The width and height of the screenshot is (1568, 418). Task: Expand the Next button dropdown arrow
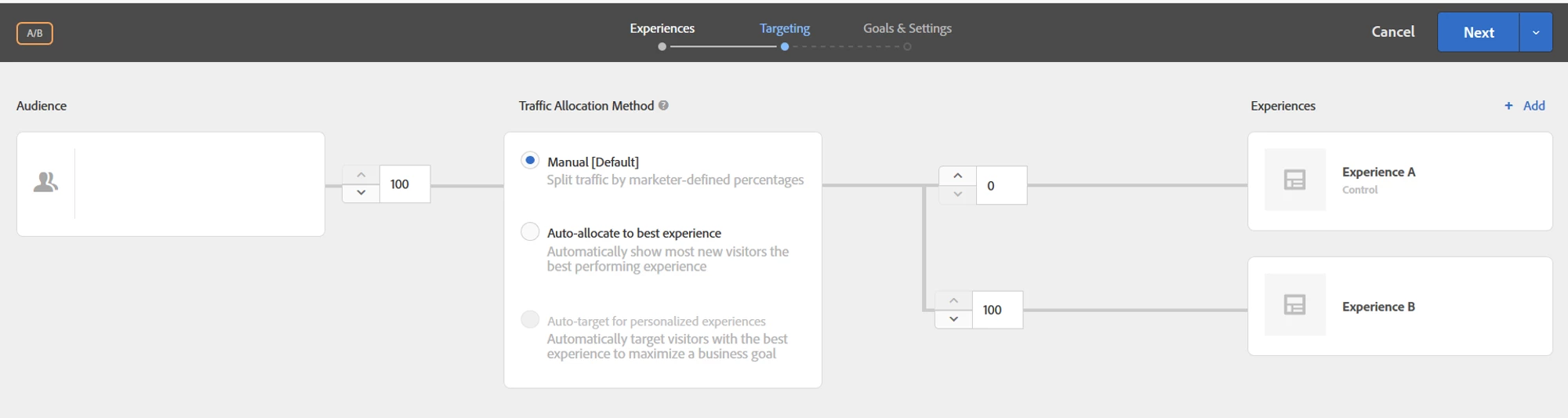1536,32
